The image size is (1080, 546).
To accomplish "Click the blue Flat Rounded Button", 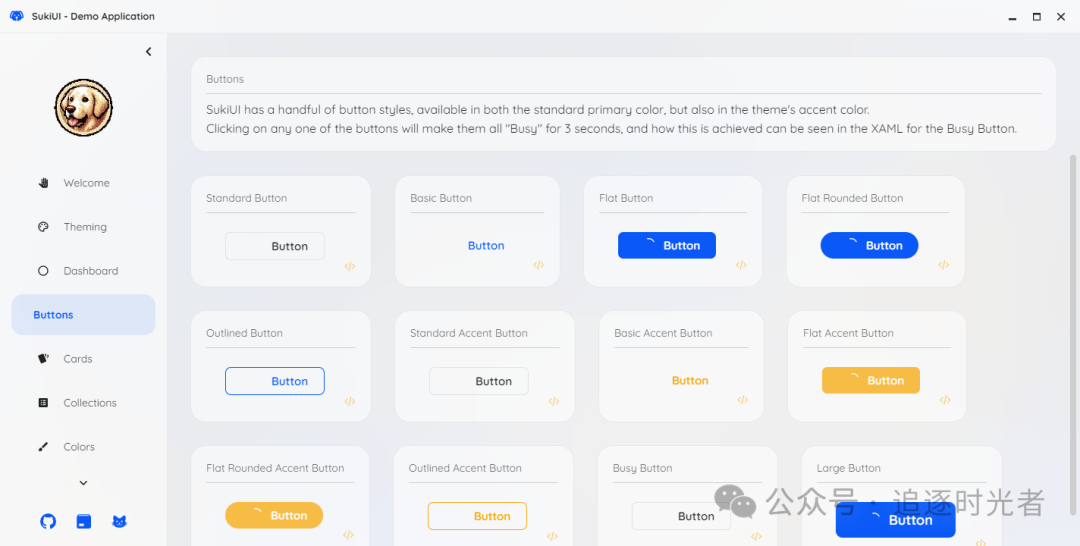I will tap(869, 246).
